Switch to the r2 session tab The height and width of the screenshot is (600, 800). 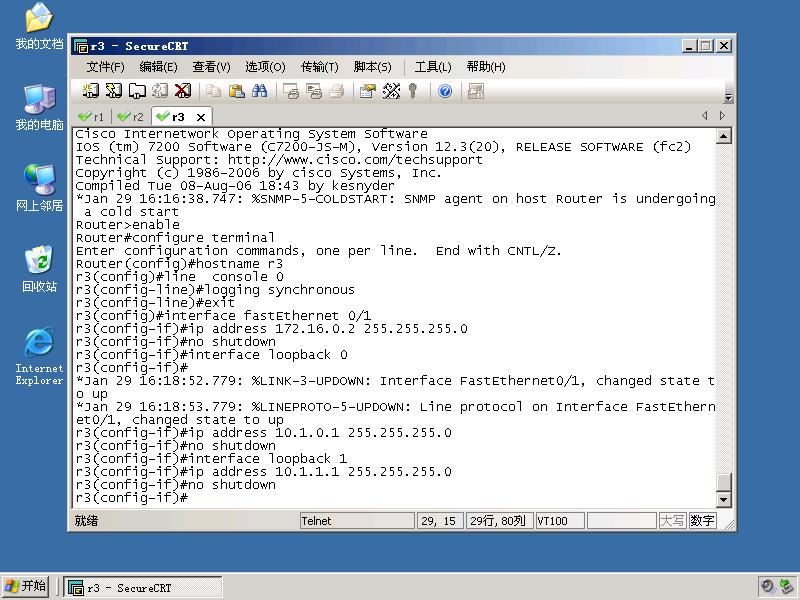(x=131, y=117)
